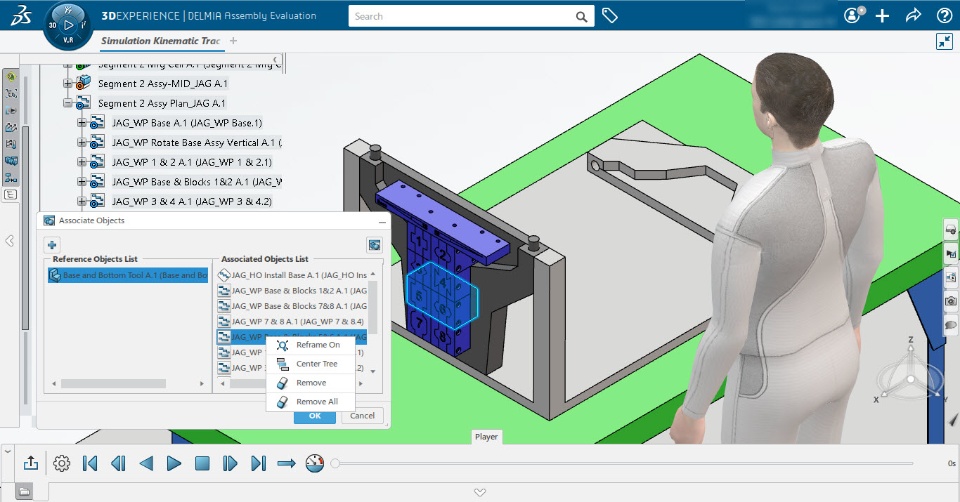
Task: Play simulation forward
Action: [174, 463]
